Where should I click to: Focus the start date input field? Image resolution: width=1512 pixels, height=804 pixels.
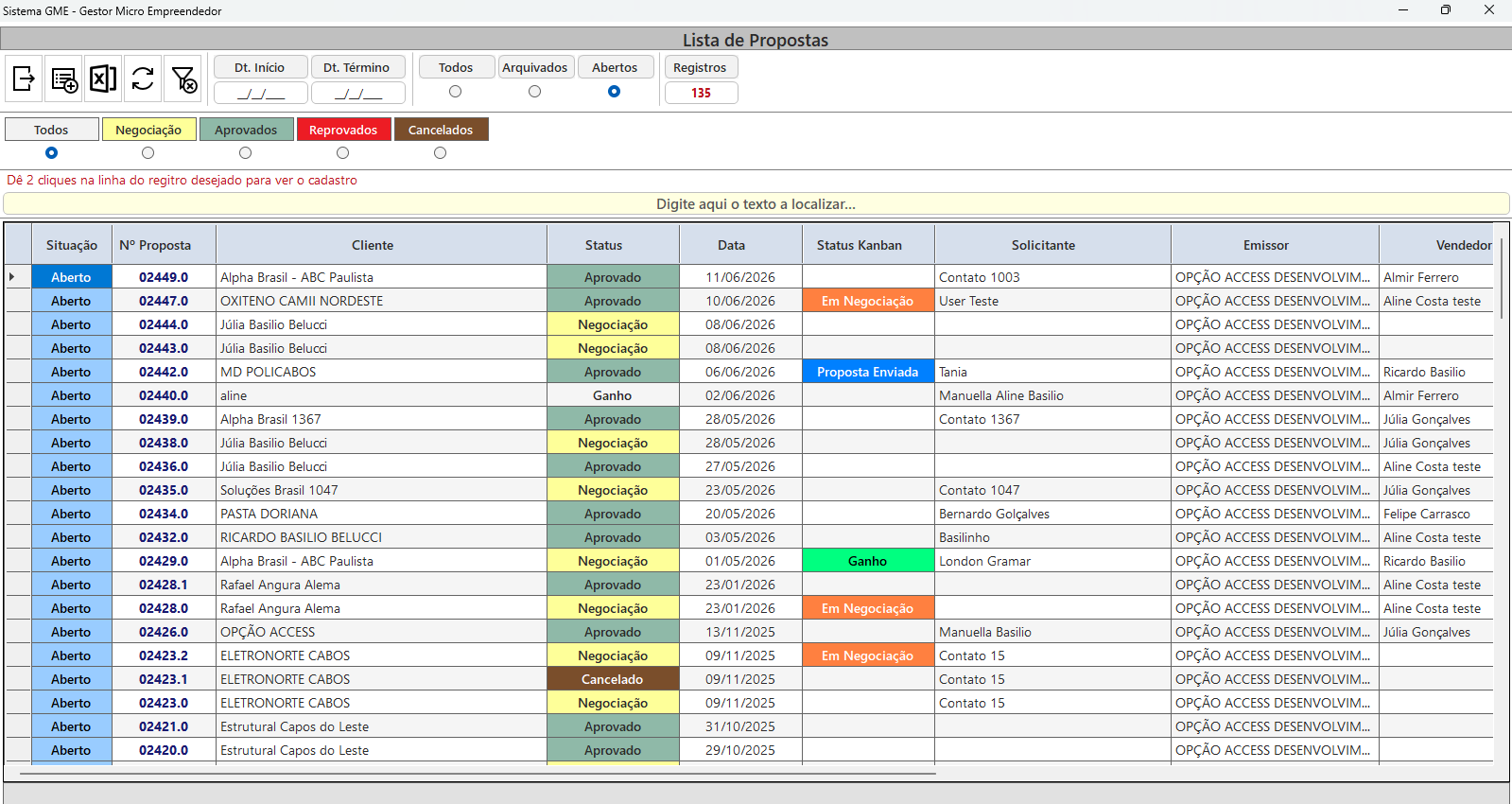pos(260,93)
